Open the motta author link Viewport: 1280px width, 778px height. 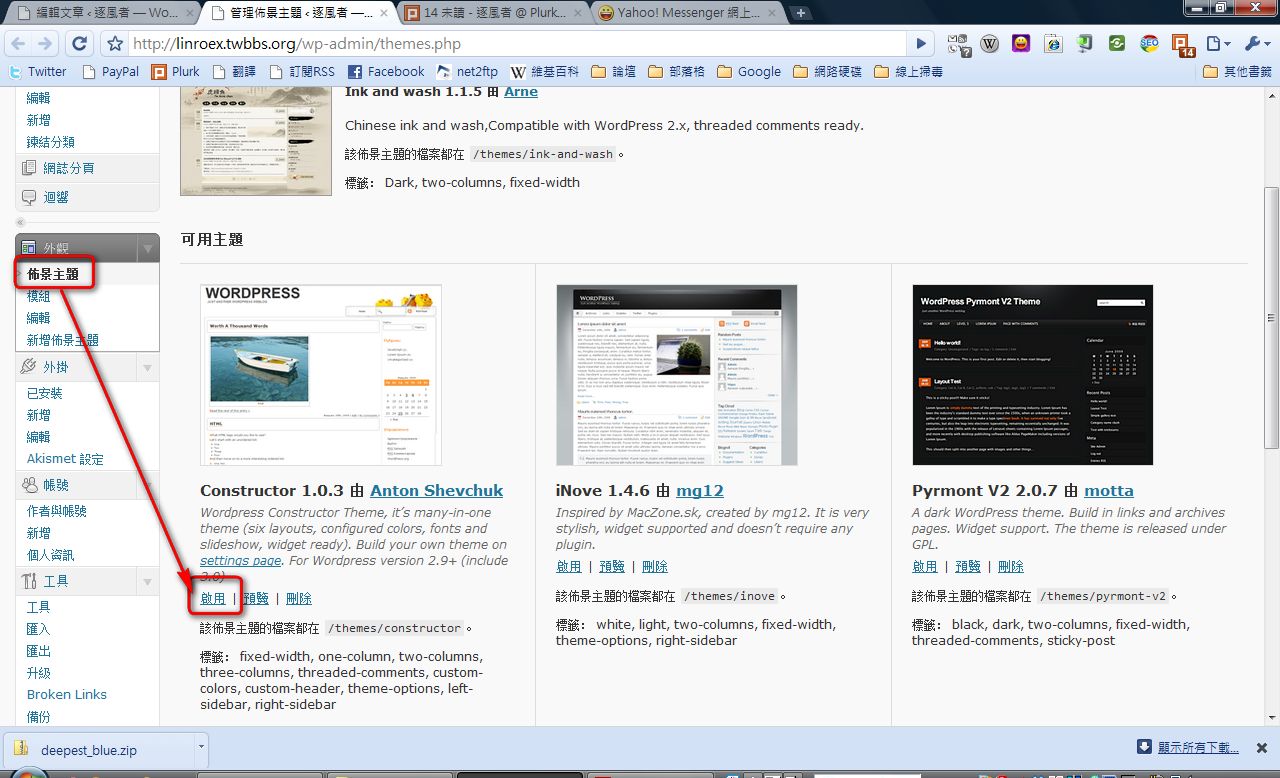[1108, 490]
